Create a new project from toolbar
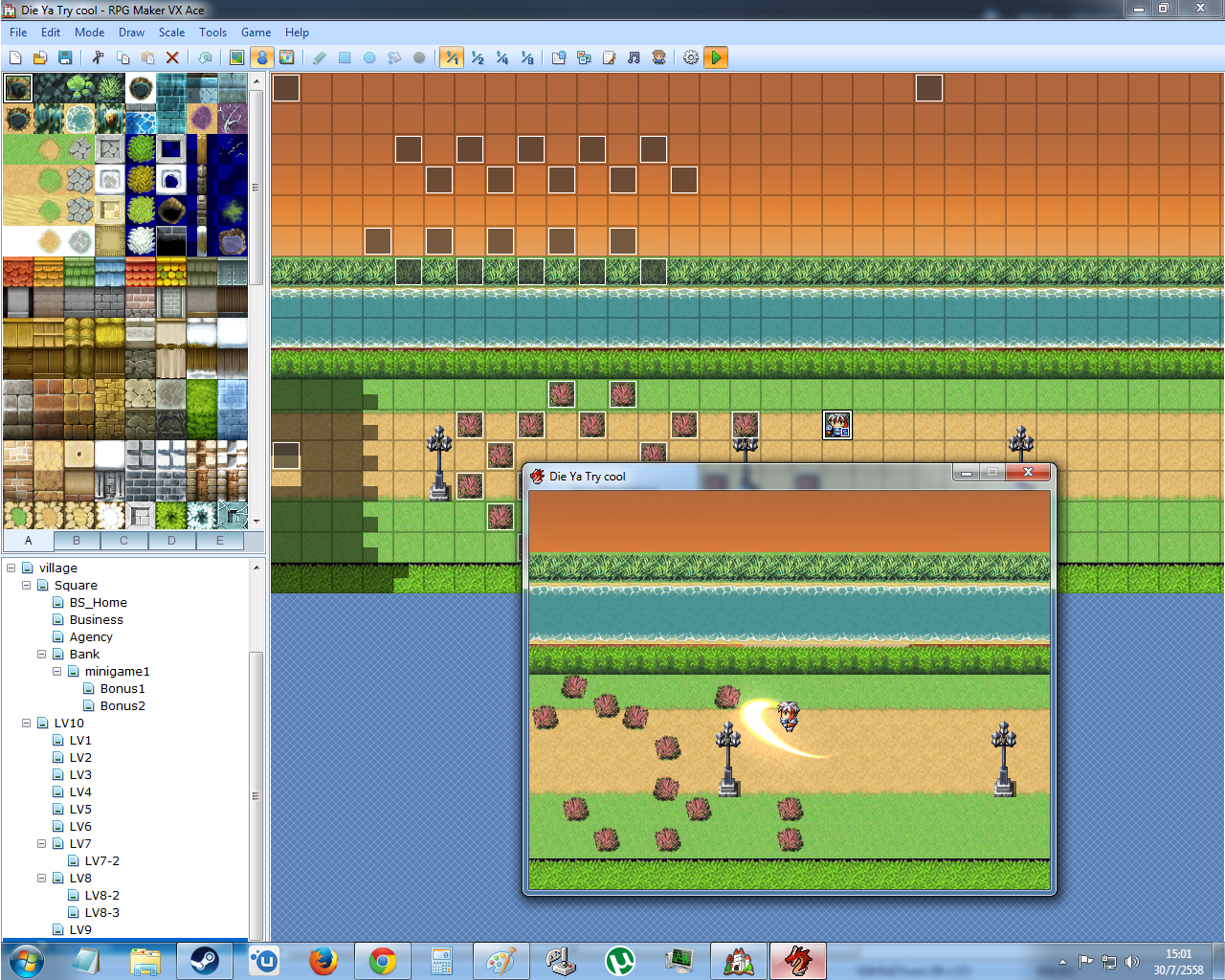This screenshot has width=1225, height=980. [15, 57]
